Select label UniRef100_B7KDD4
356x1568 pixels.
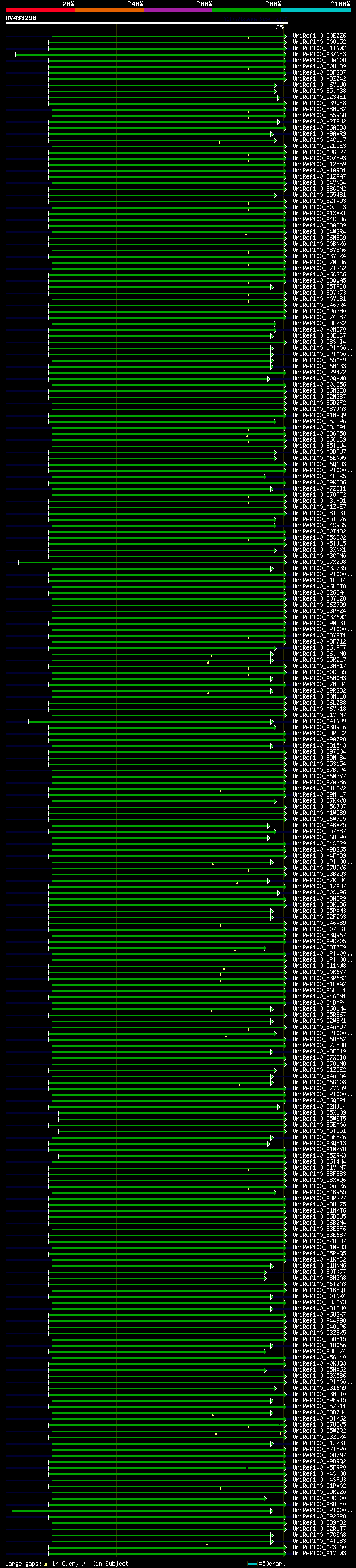319,879
